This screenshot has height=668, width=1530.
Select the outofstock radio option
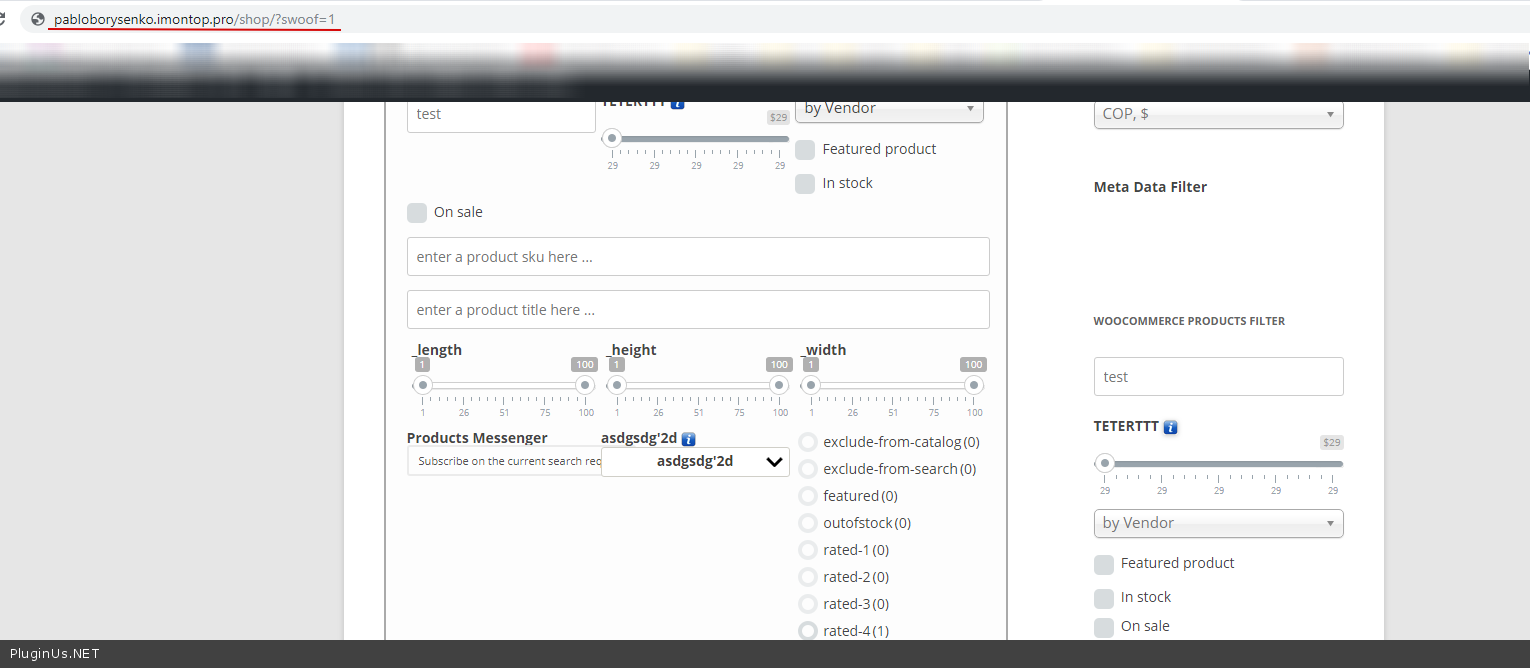(808, 523)
